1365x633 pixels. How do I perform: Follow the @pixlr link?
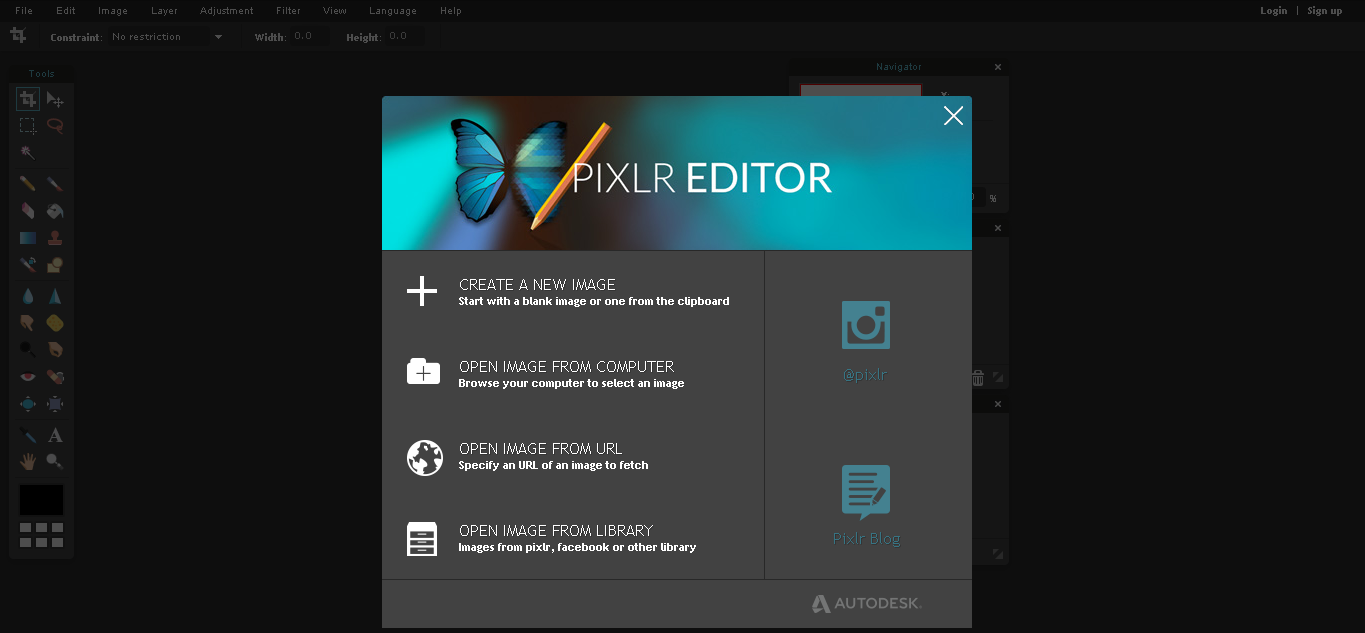tap(866, 375)
